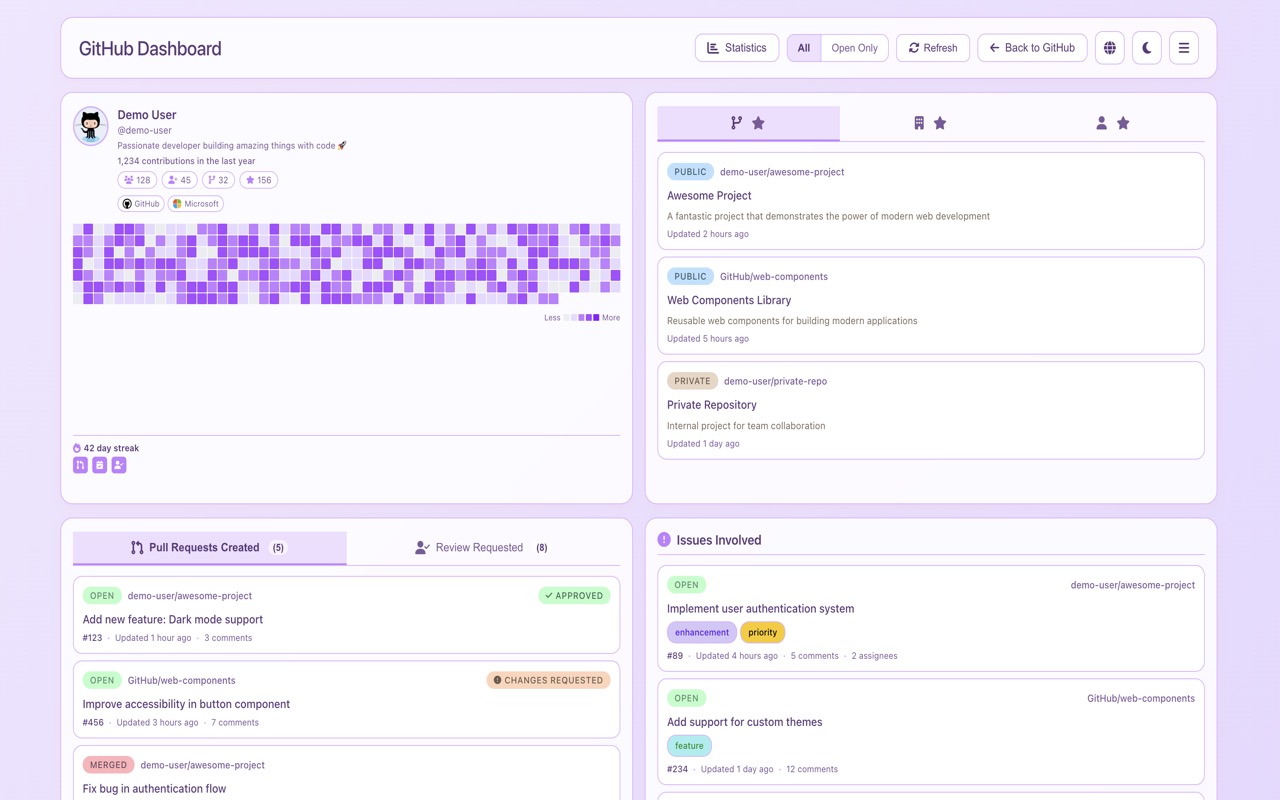Viewport: 1280px width, 800px height.
Task: Select the user-check icon in the profile card
Action: (x=118, y=464)
